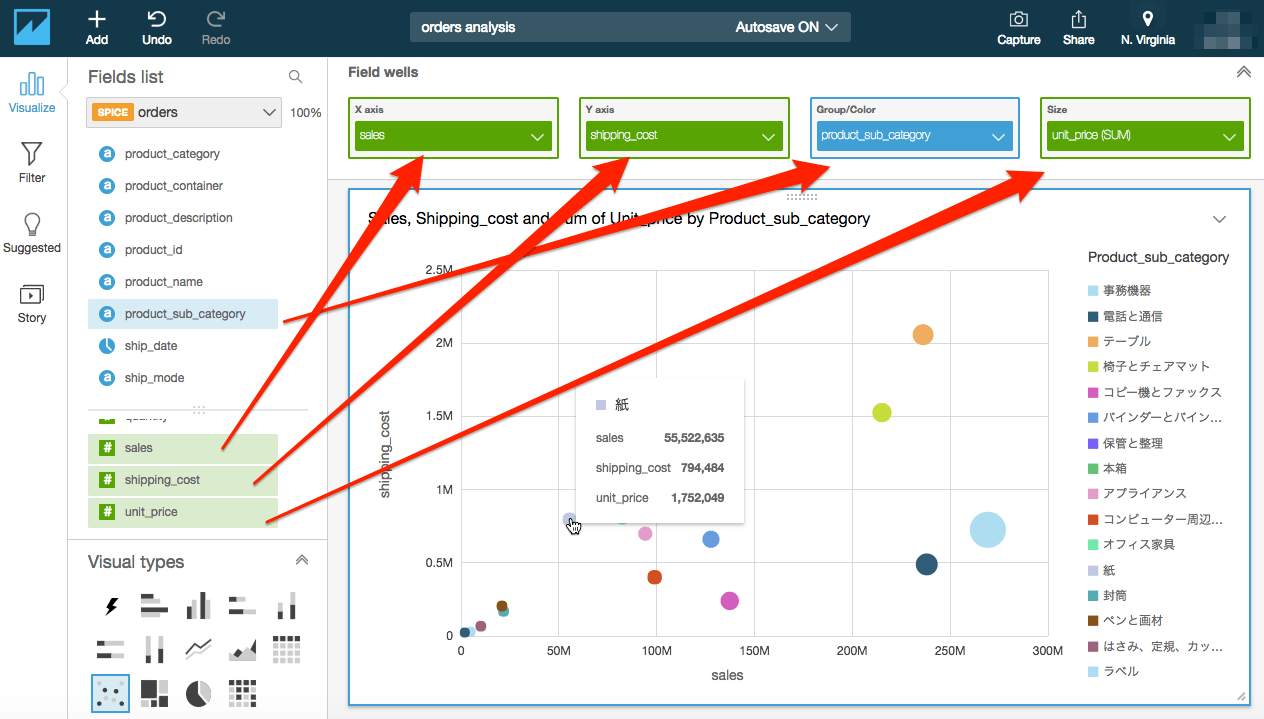Viewport: 1264px width, 719px height.
Task: Open the Story panel
Action: [x=31, y=300]
